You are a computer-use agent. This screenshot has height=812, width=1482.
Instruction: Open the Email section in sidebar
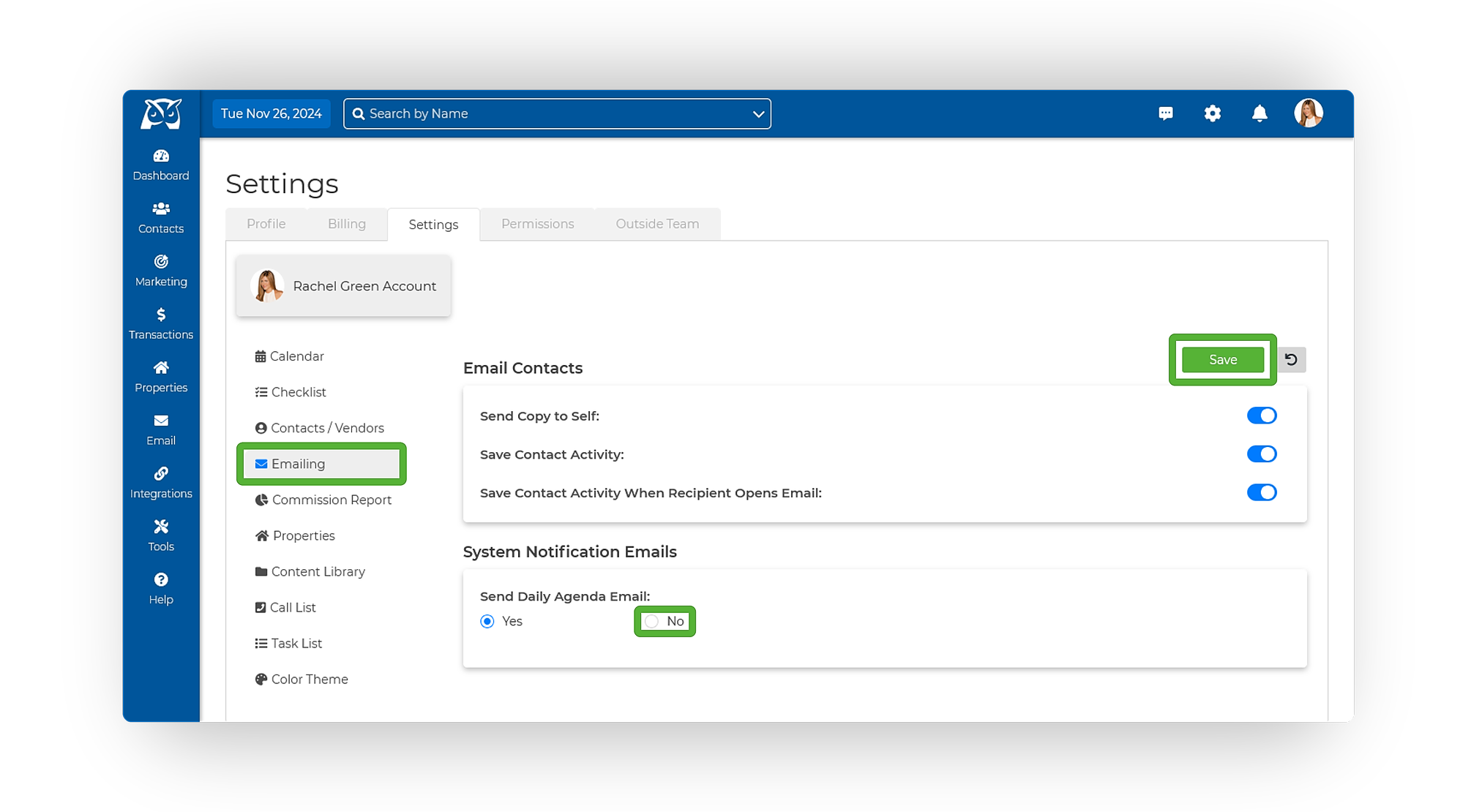tap(161, 430)
